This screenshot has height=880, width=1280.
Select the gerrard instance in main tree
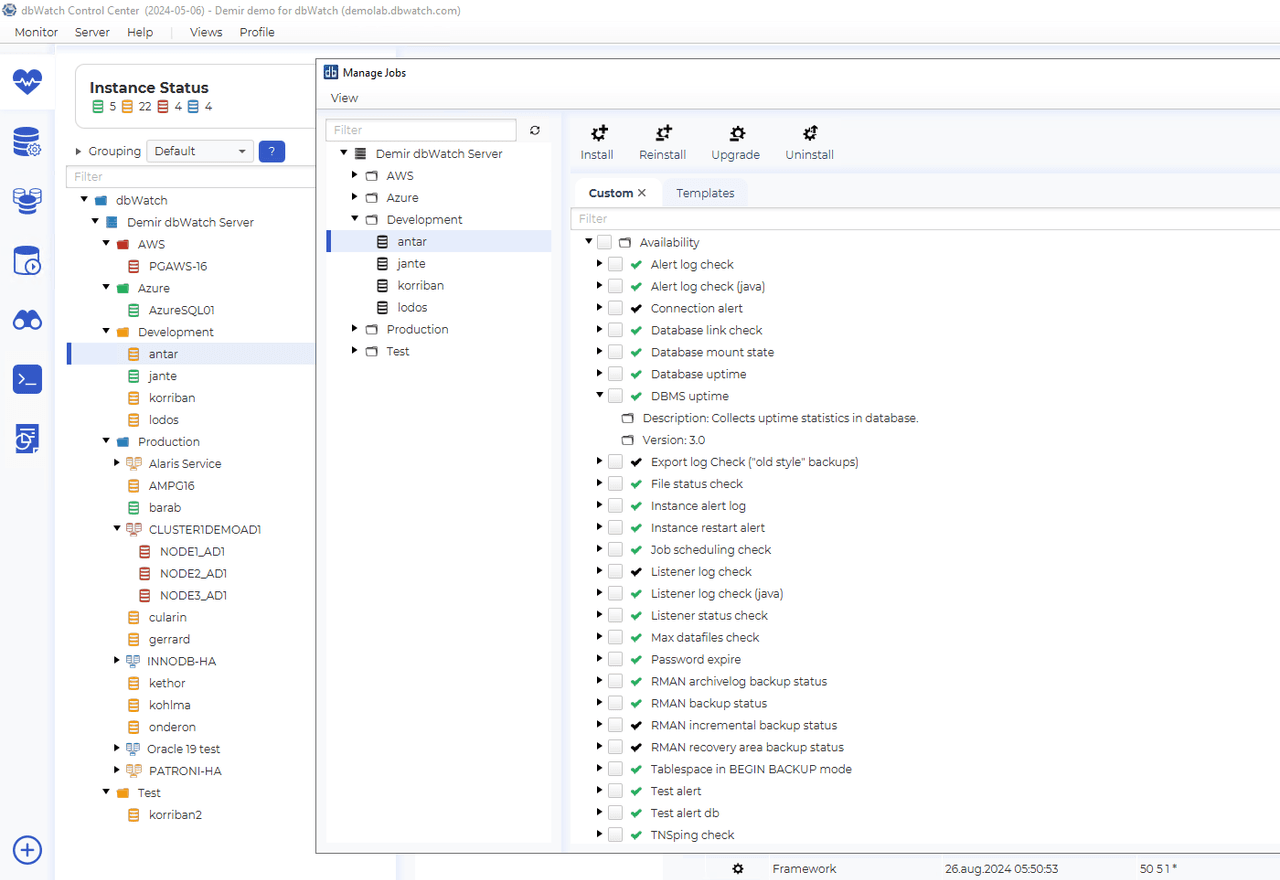[169, 639]
